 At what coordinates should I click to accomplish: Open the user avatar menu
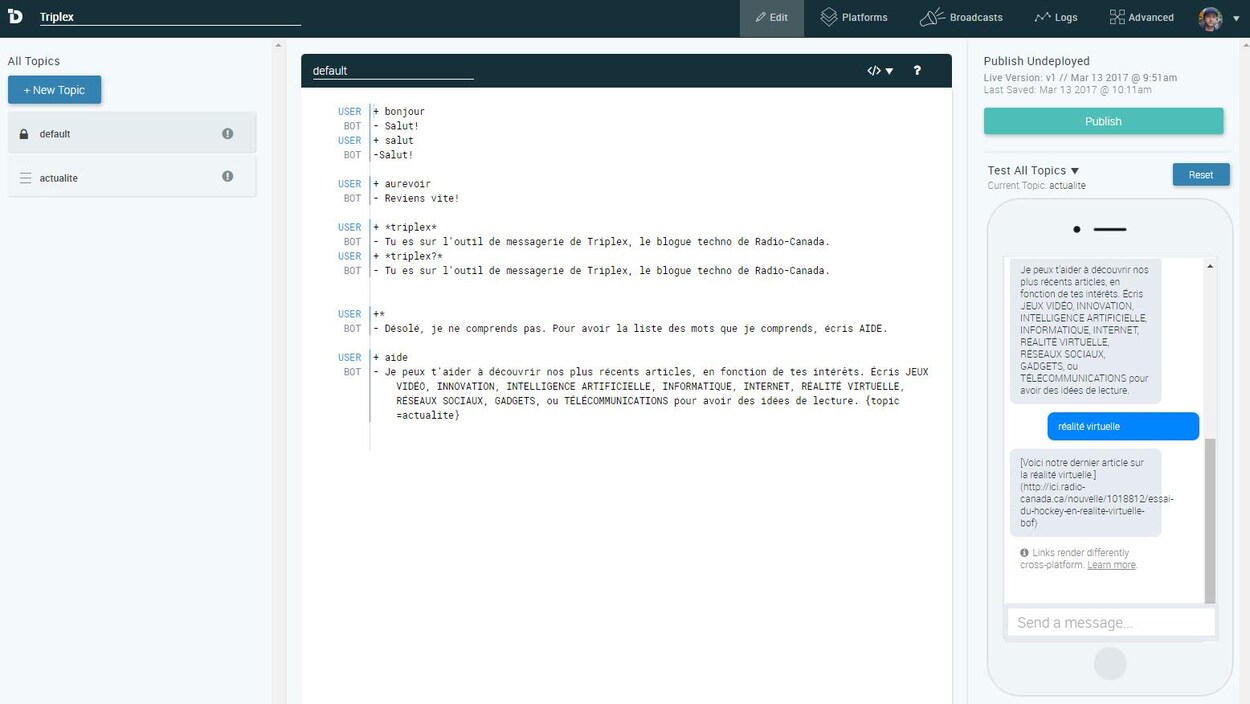1210,18
